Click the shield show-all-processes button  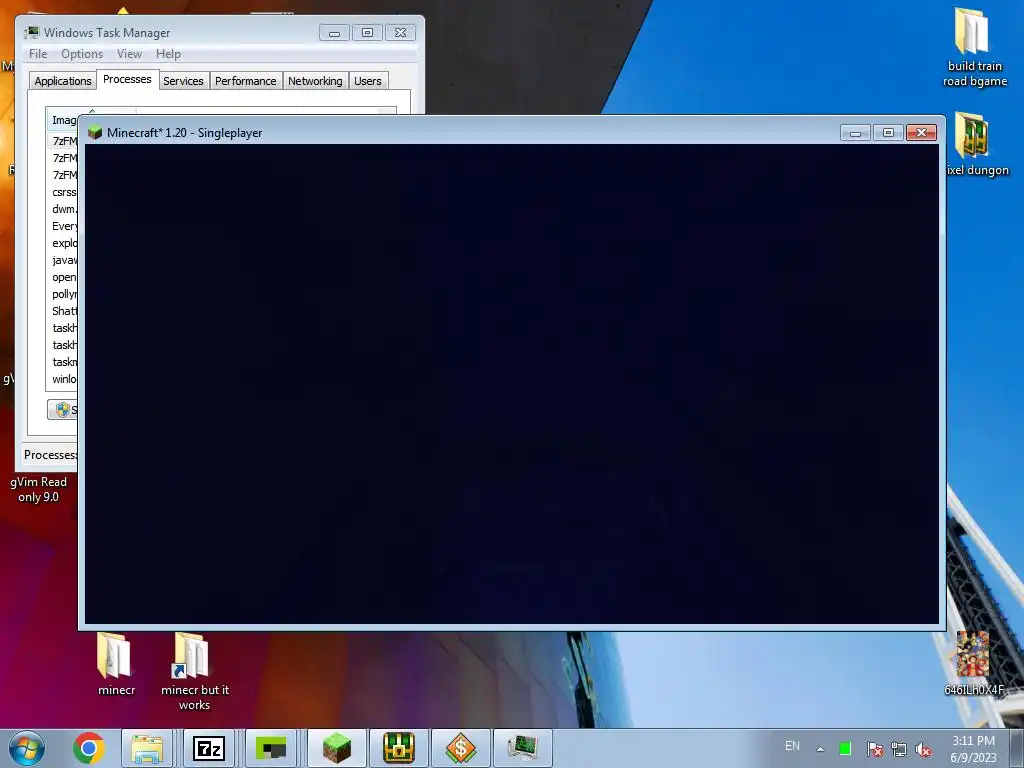[63, 409]
